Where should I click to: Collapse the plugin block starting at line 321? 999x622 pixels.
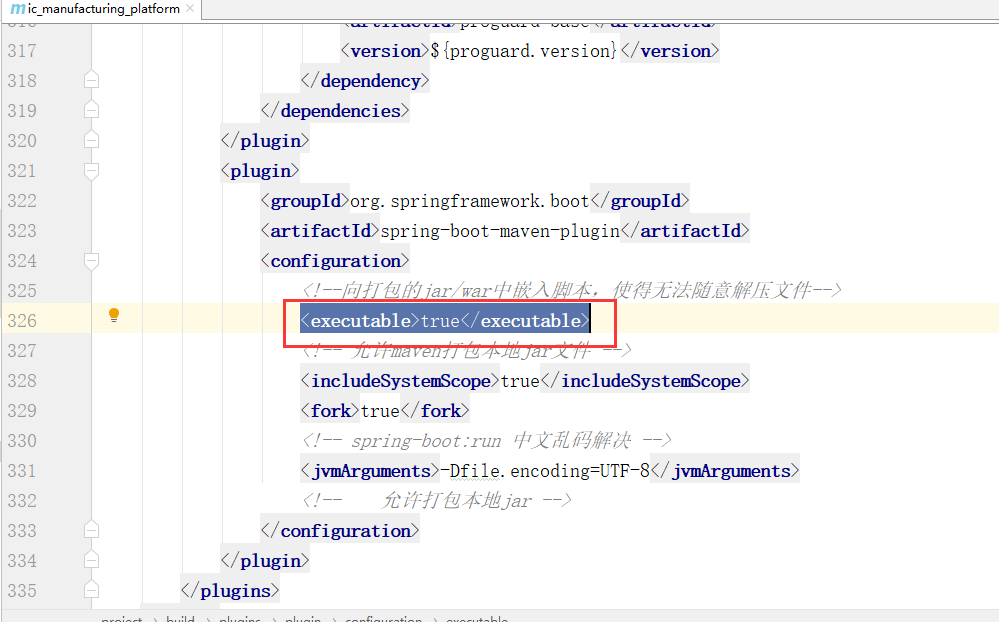91,171
